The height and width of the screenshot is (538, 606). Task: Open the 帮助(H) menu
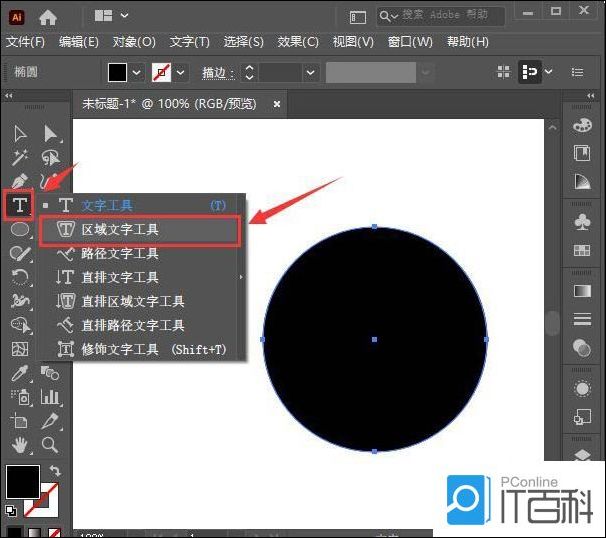point(468,41)
